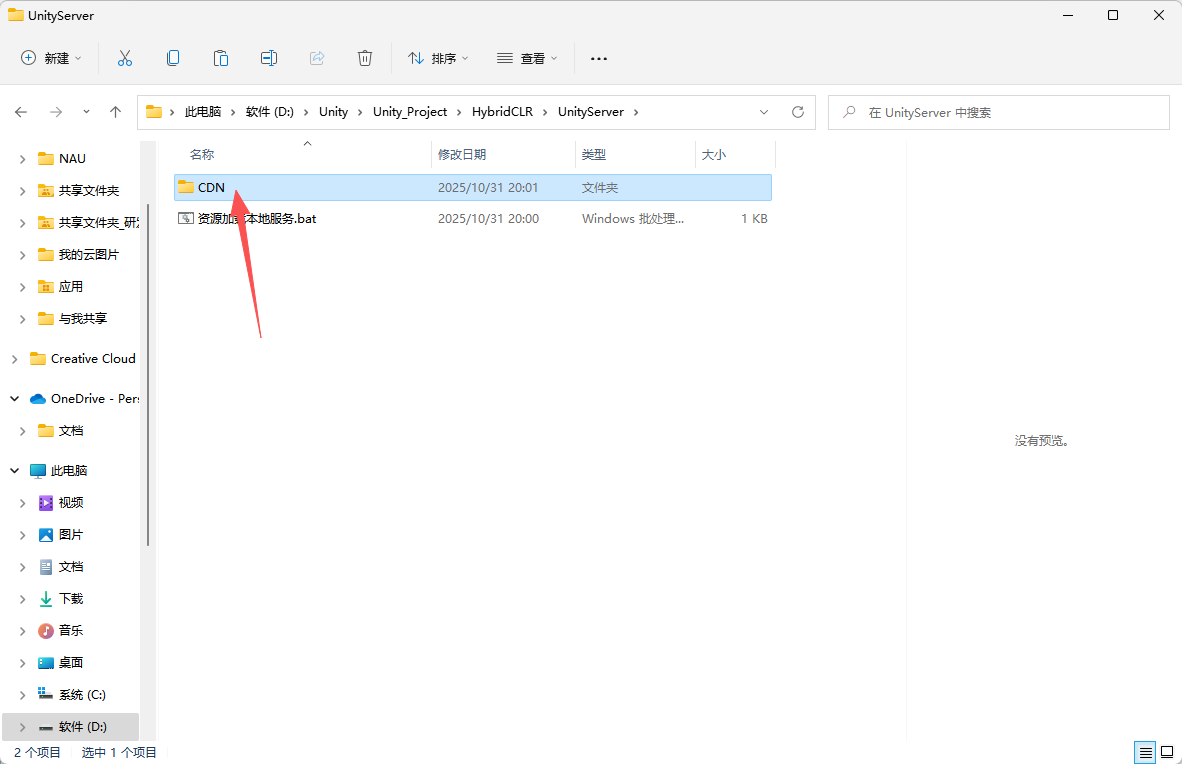Screen dimensions: 1182x764
Task: Click the 2025/10/31 20:01 date cell
Action: 488,188
